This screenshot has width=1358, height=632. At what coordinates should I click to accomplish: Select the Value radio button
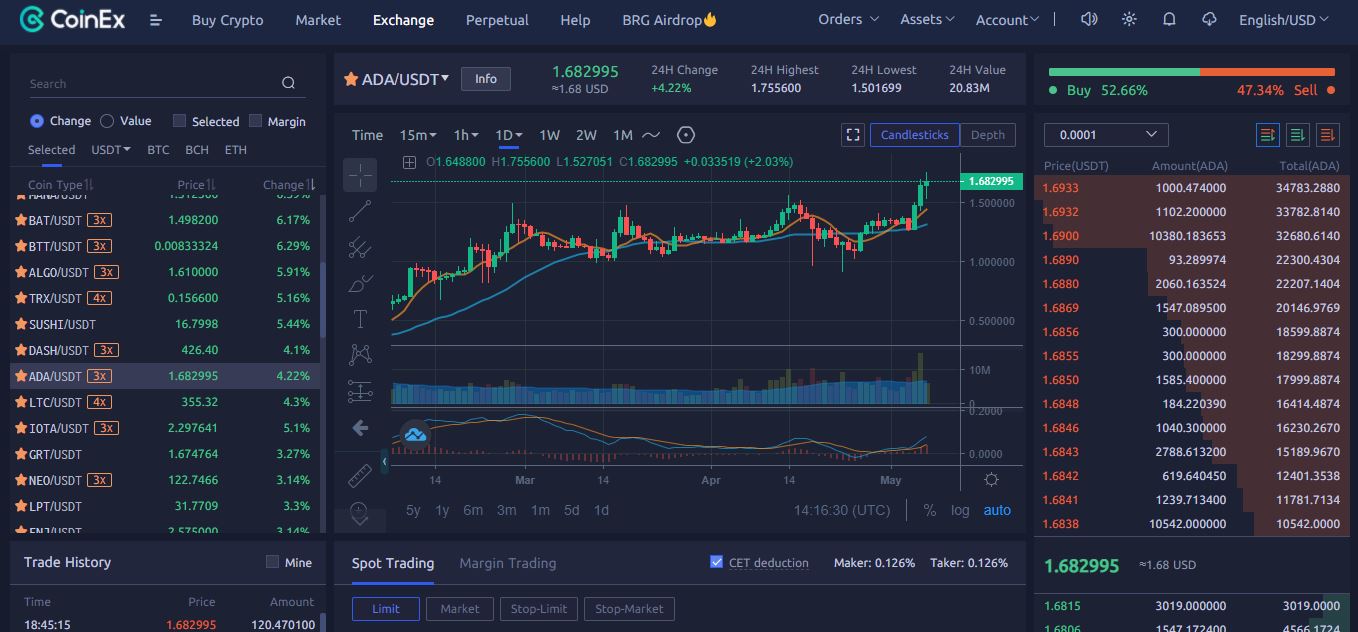[107, 121]
